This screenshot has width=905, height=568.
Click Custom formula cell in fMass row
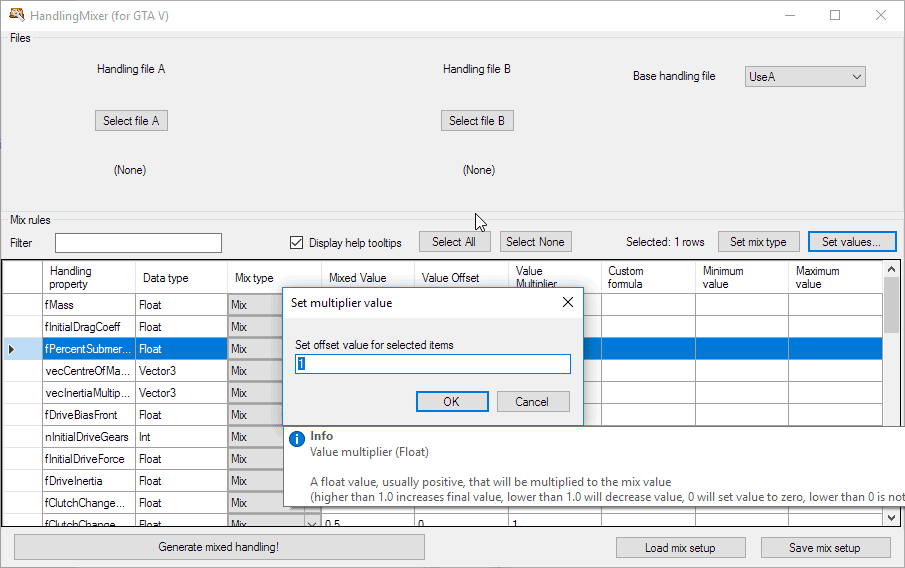point(648,305)
